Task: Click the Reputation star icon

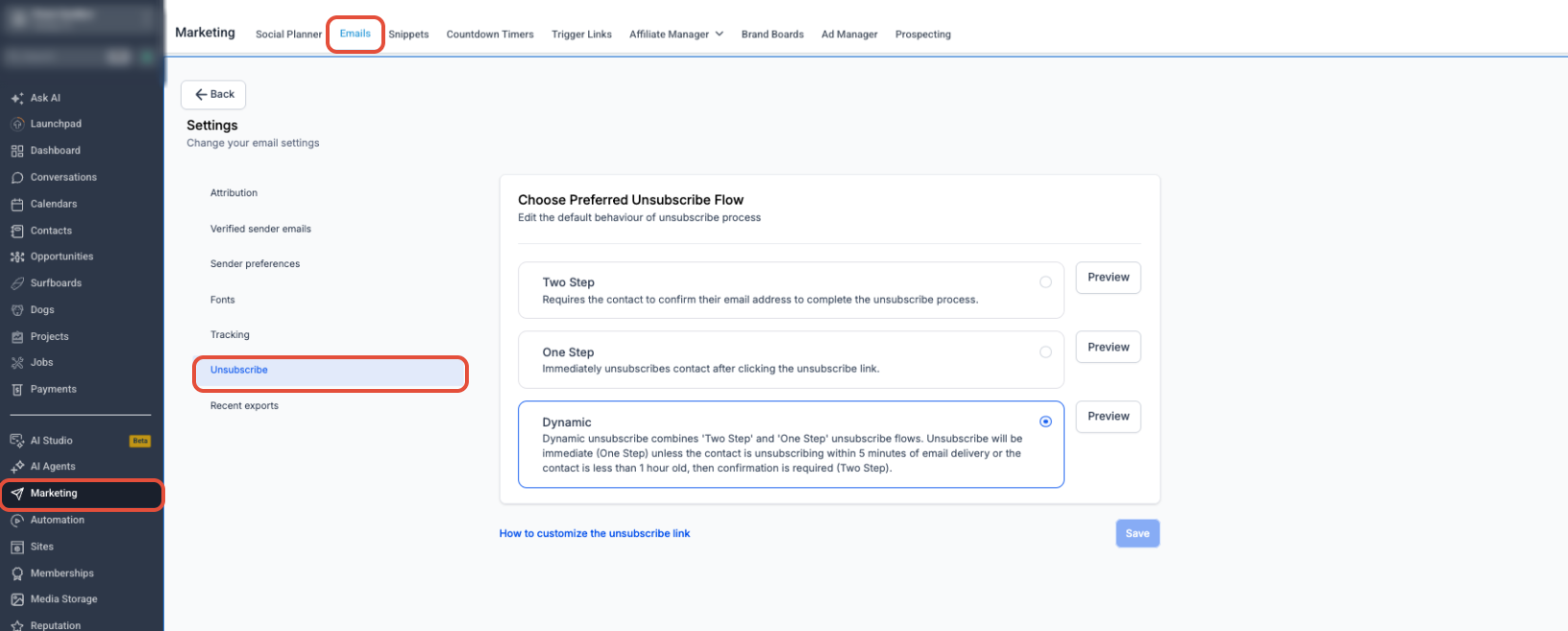Action: tap(17, 625)
